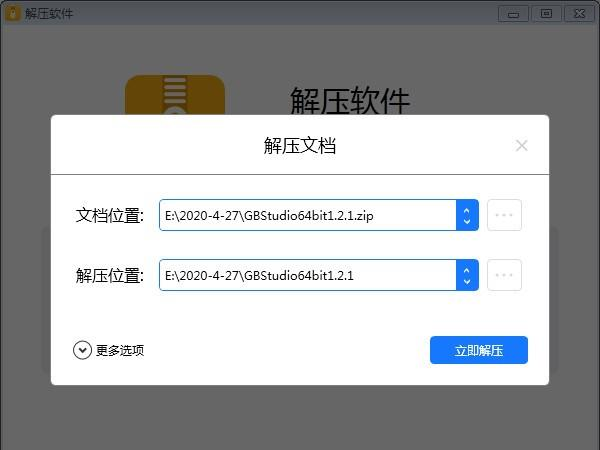Click the 立即解压 extract button
The image size is (600, 450).
point(479,350)
